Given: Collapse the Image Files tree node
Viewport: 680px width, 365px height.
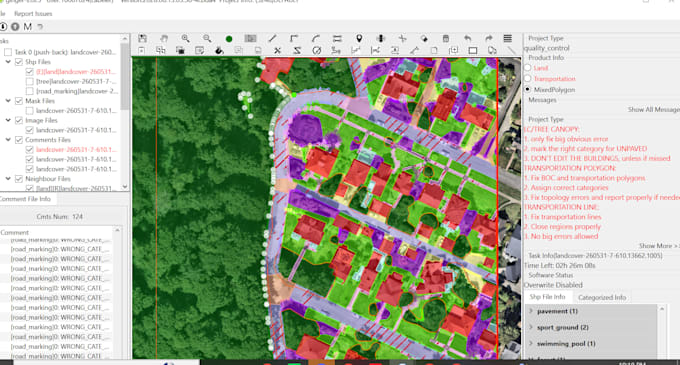Looking at the screenshot, I should coord(8,120).
